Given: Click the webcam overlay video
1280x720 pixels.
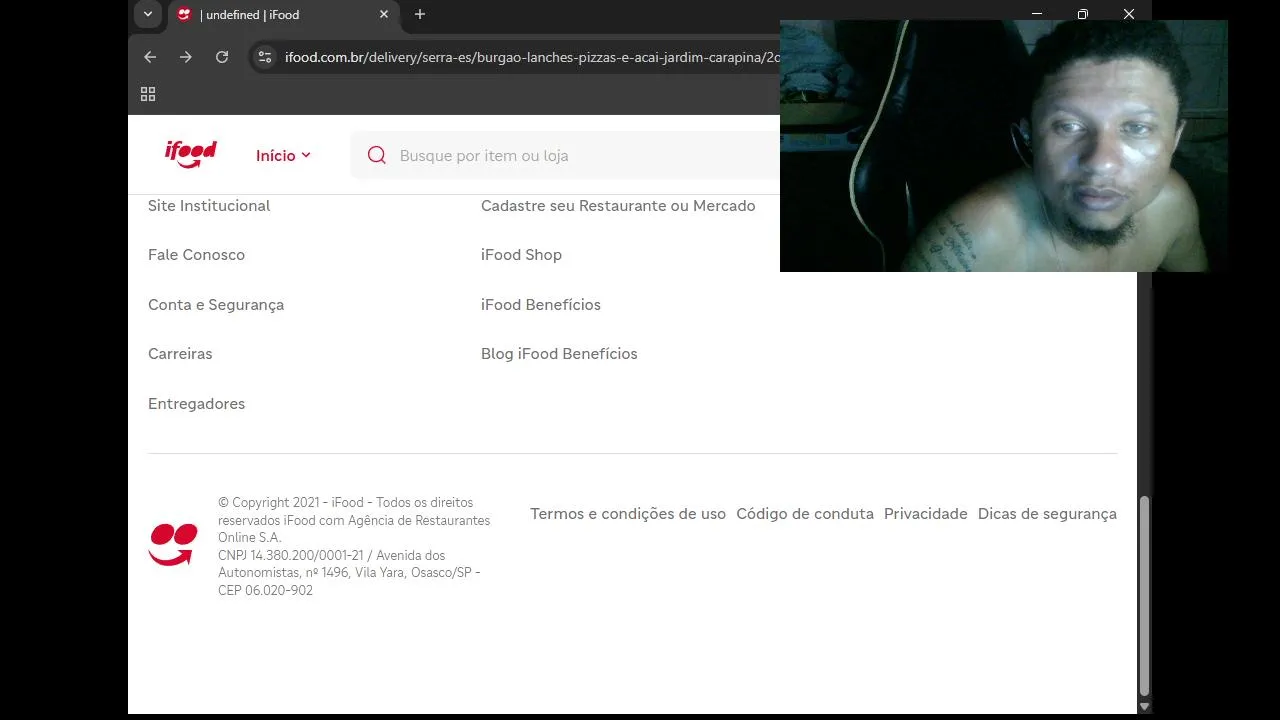Looking at the screenshot, I should click(1004, 146).
